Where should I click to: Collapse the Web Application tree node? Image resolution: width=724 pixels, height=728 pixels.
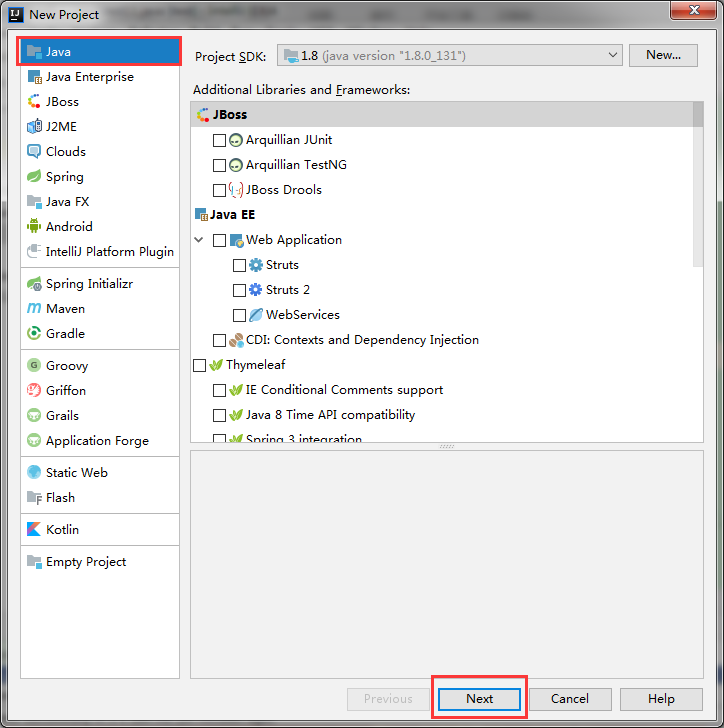coord(199,240)
